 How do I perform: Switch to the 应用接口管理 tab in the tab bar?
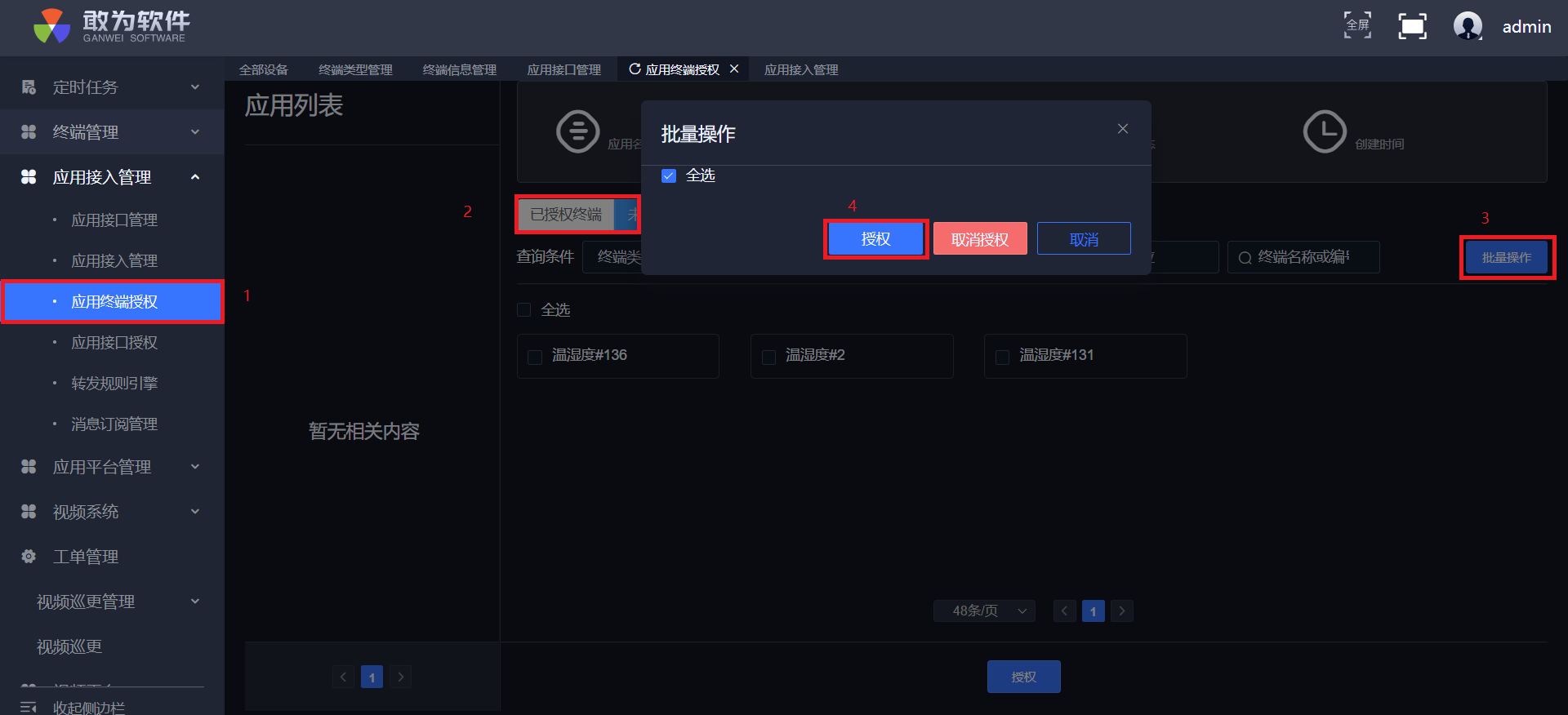coord(564,69)
